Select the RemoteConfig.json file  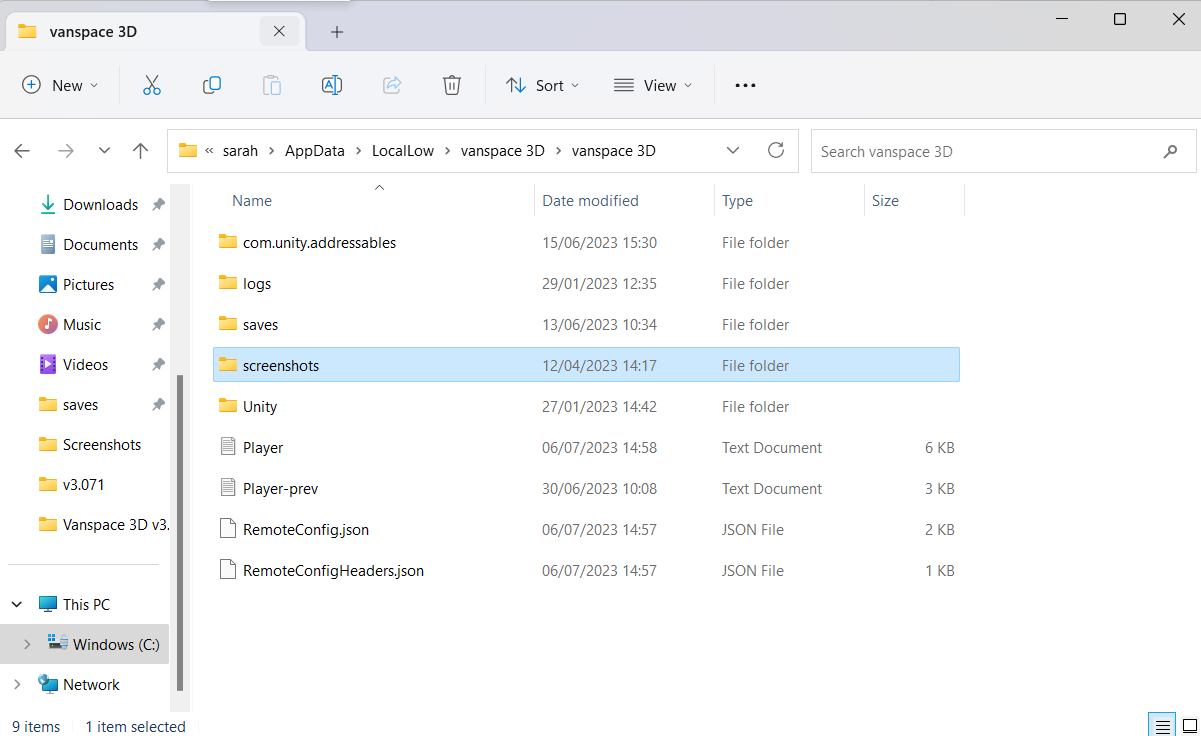587,529
